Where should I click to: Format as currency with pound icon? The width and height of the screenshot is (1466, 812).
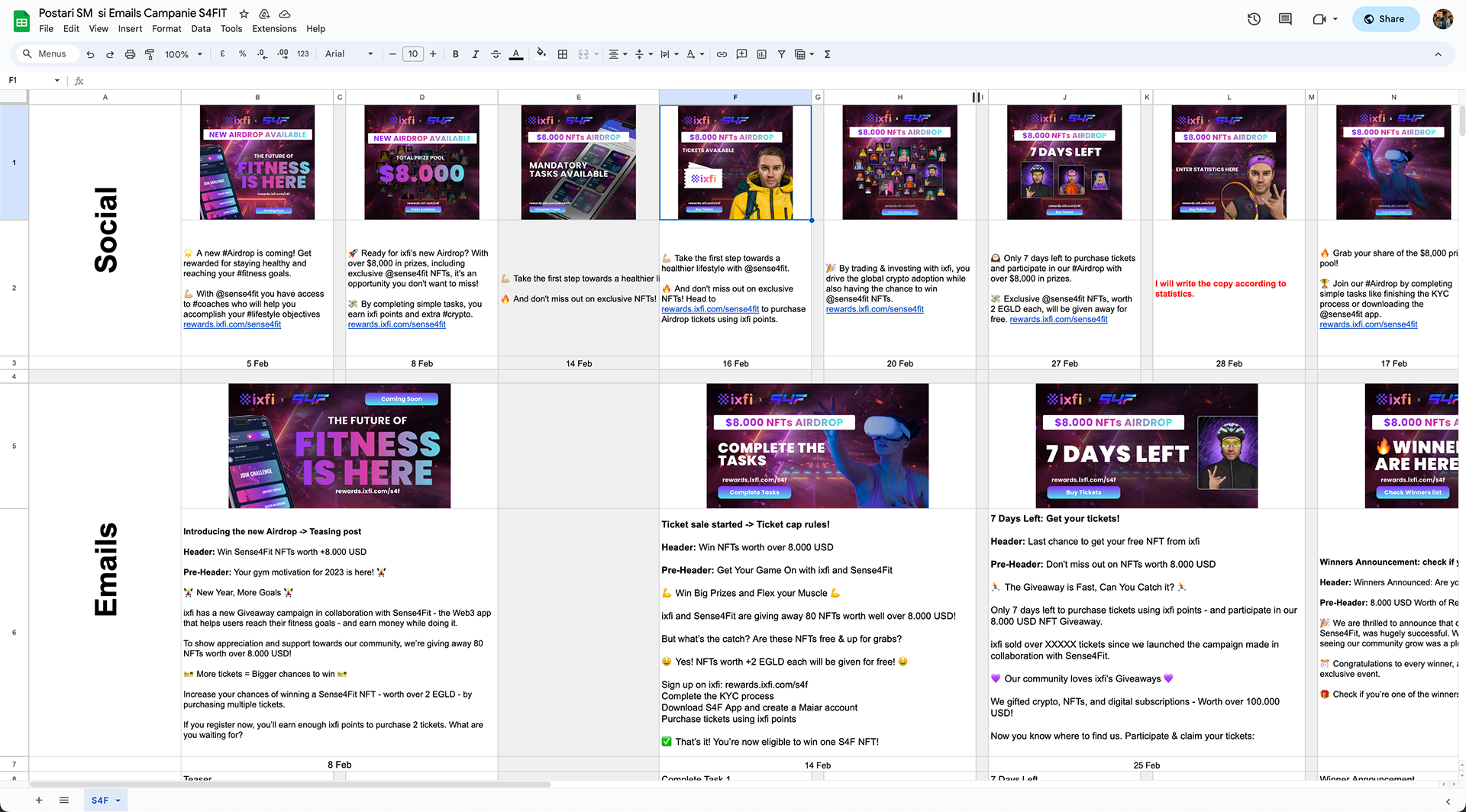pos(222,54)
